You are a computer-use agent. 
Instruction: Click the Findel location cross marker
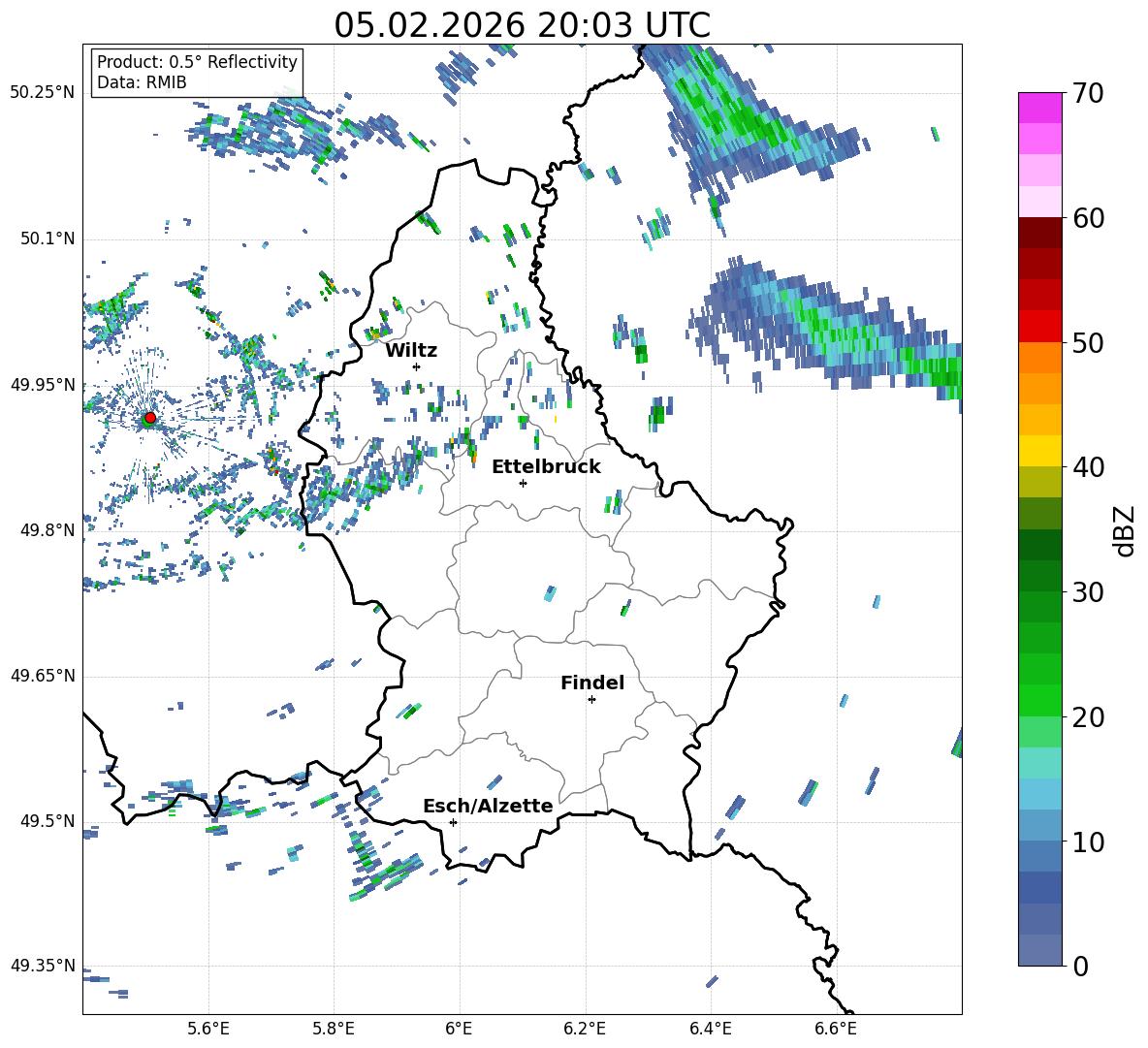[591, 700]
